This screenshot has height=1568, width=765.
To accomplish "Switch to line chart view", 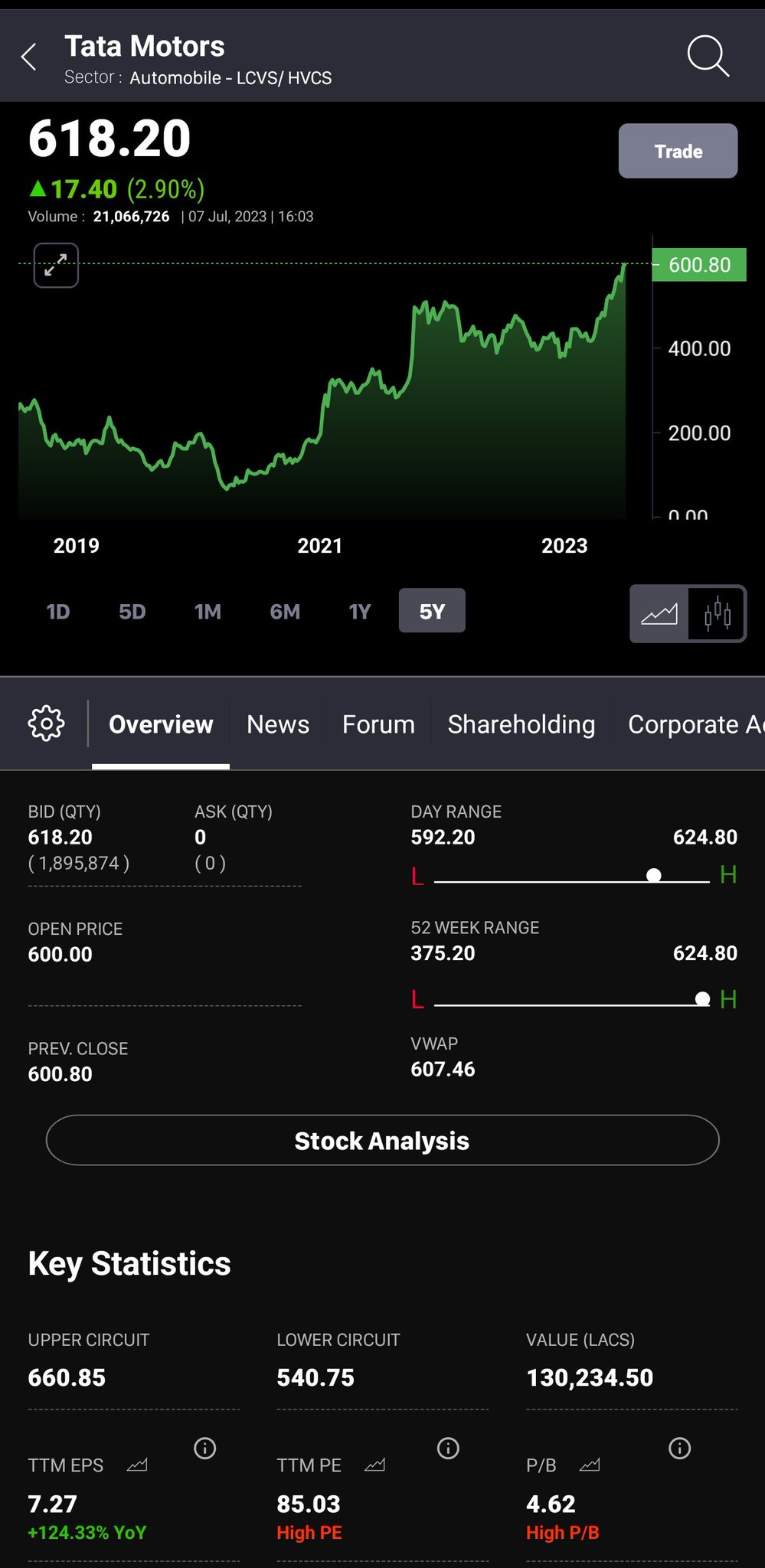I will click(659, 613).
